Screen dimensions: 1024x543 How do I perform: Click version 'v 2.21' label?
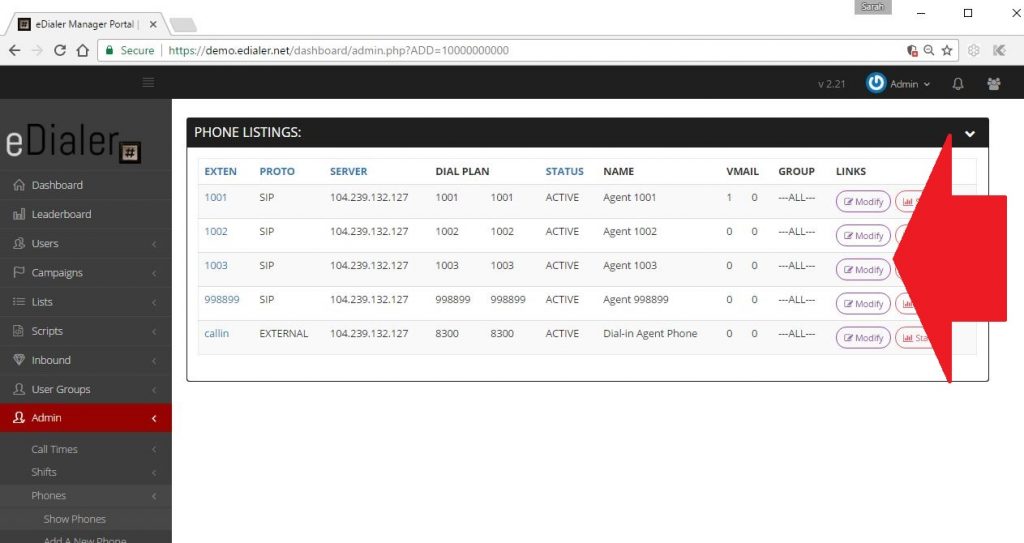831,84
